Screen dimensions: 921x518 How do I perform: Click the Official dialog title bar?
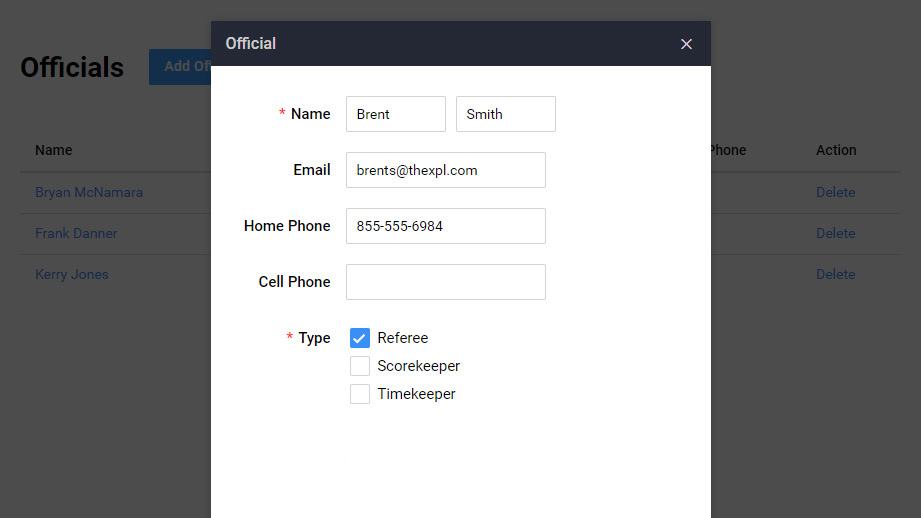click(x=440, y=44)
